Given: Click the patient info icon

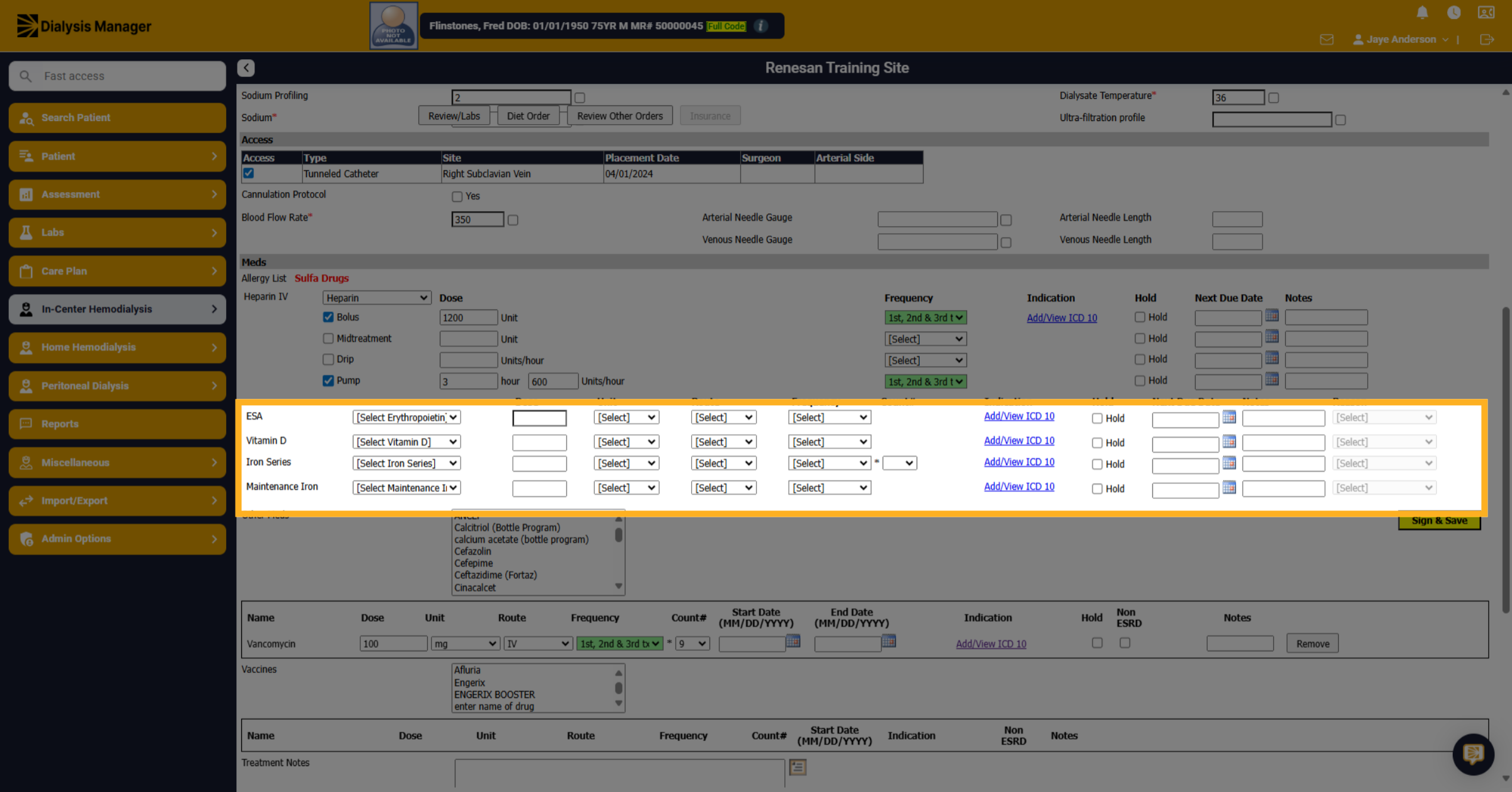Looking at the screenshot, I should [761, 26].
